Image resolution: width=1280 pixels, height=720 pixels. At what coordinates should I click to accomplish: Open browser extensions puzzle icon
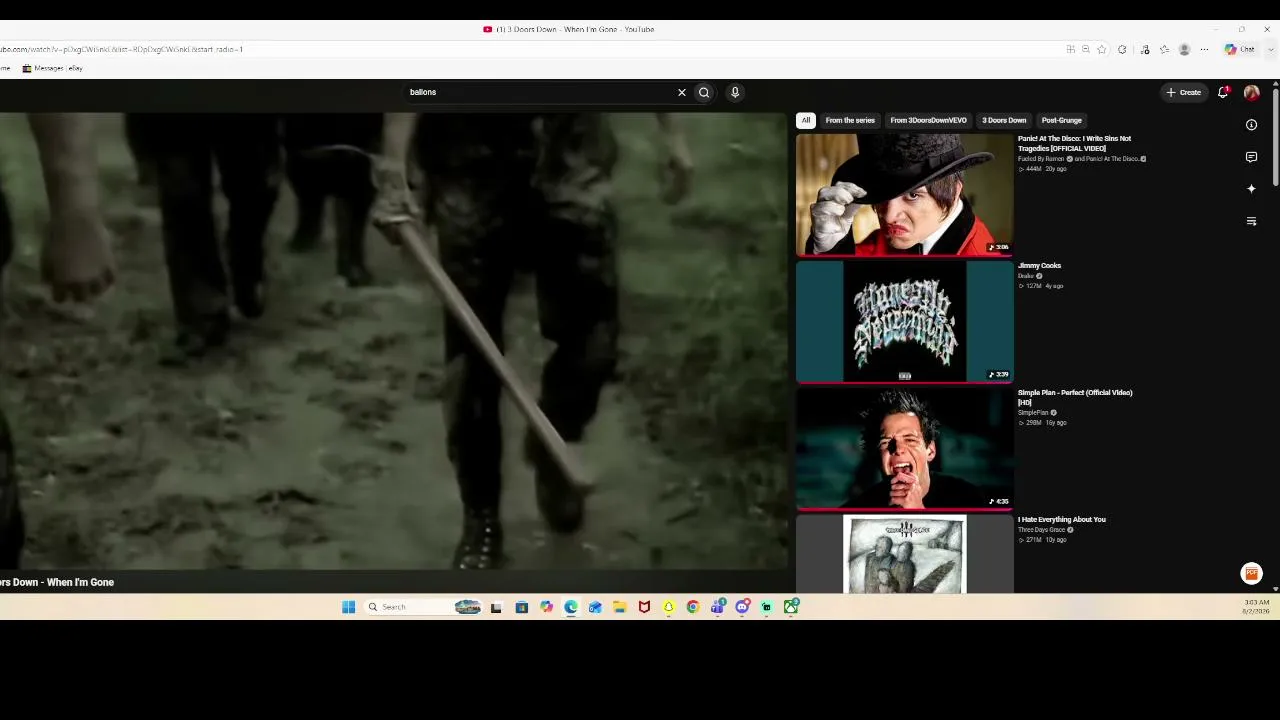[1122, 49]
